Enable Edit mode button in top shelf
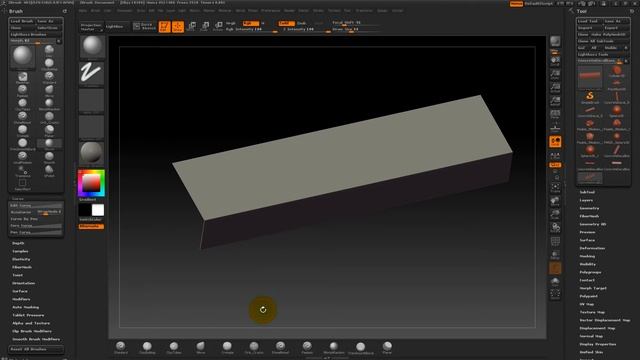 click(x=164, y=27)
